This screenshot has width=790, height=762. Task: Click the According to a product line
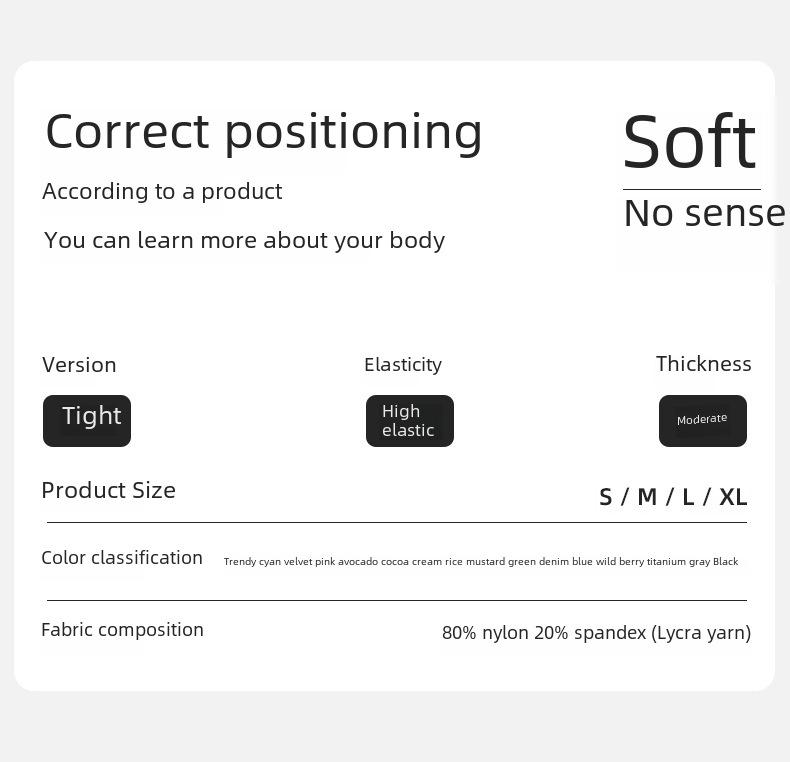tap(162, 192)
